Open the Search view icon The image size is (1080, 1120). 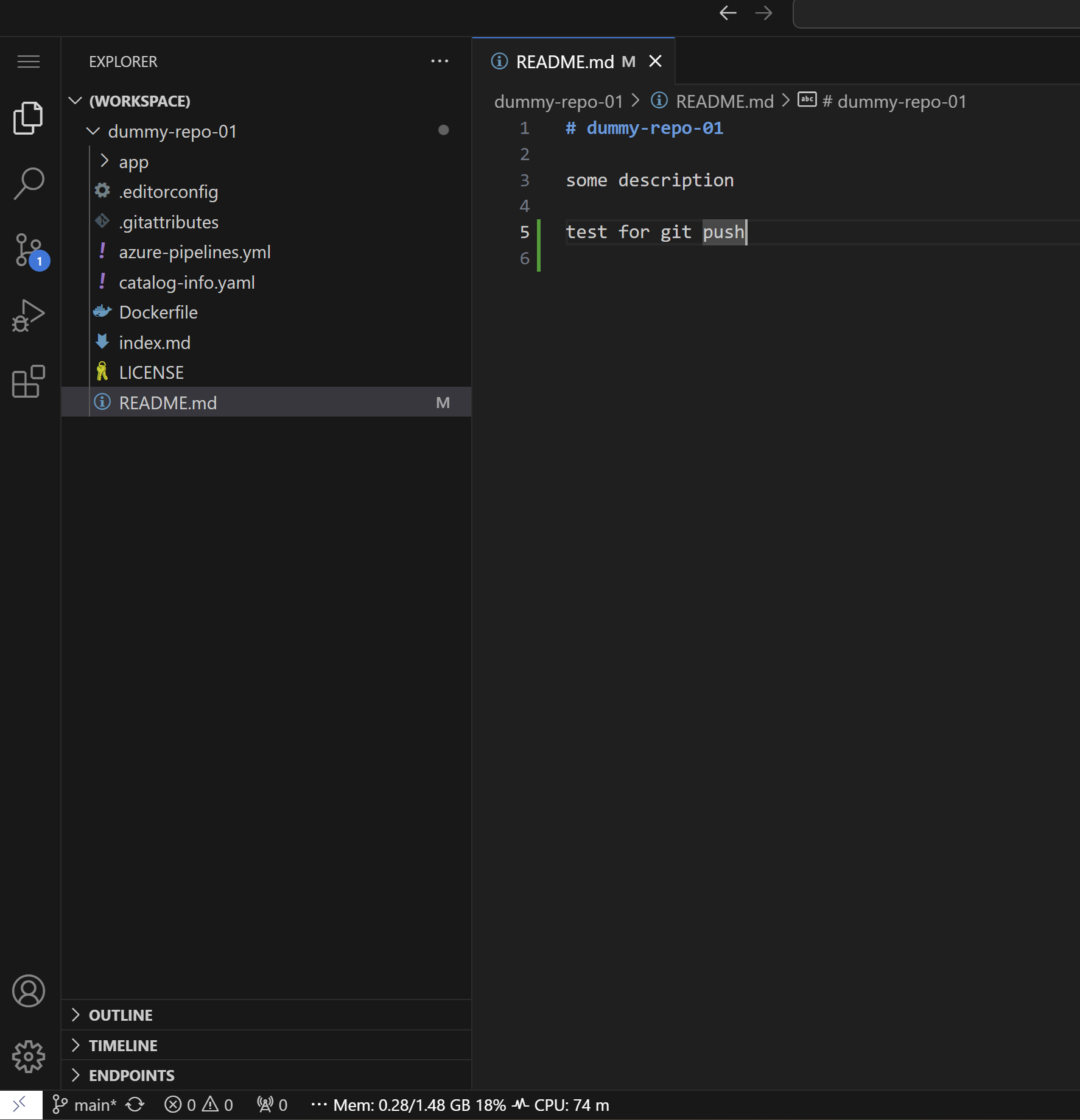[29, 183]
